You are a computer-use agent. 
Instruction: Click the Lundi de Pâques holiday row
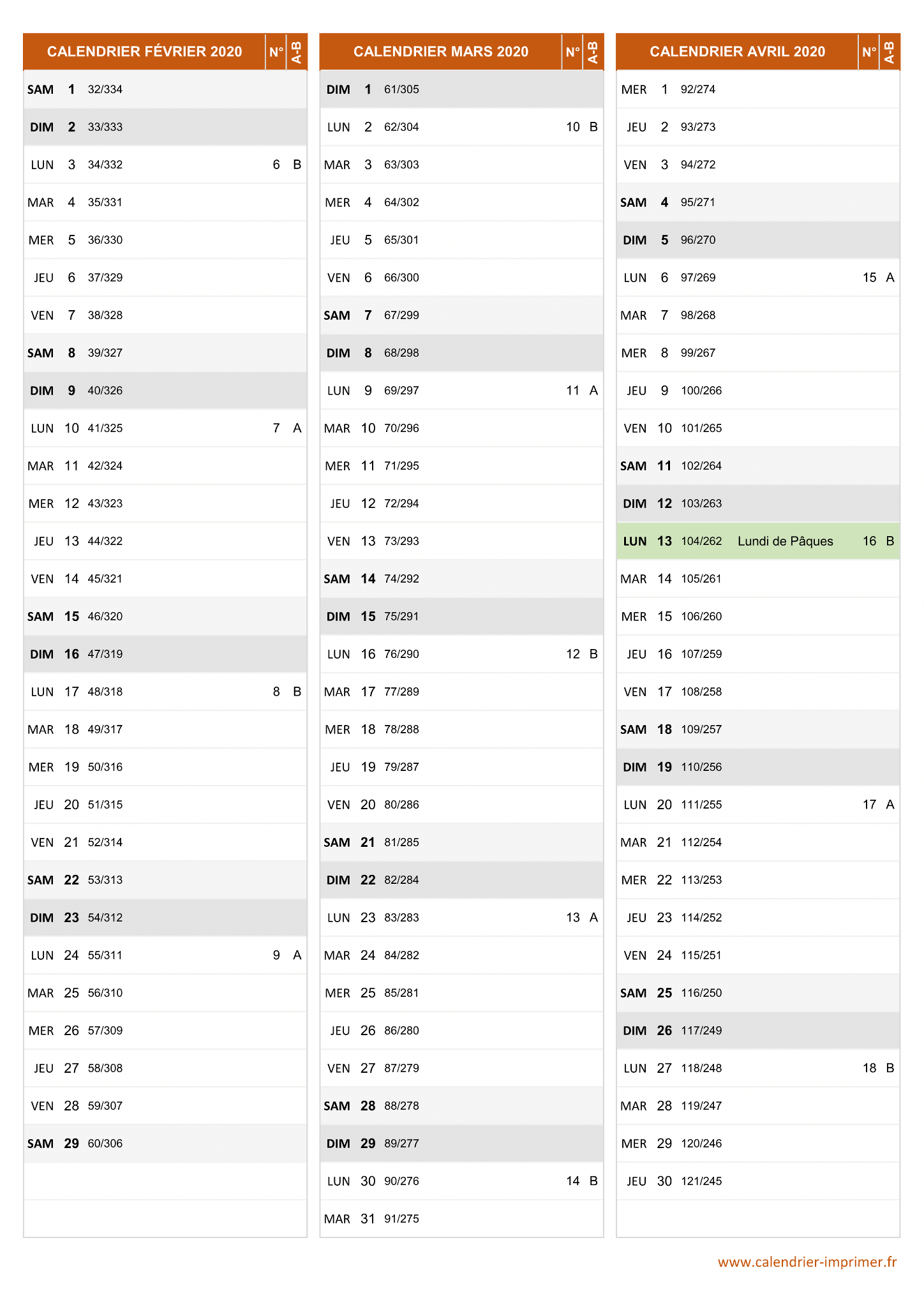point(758,541)
